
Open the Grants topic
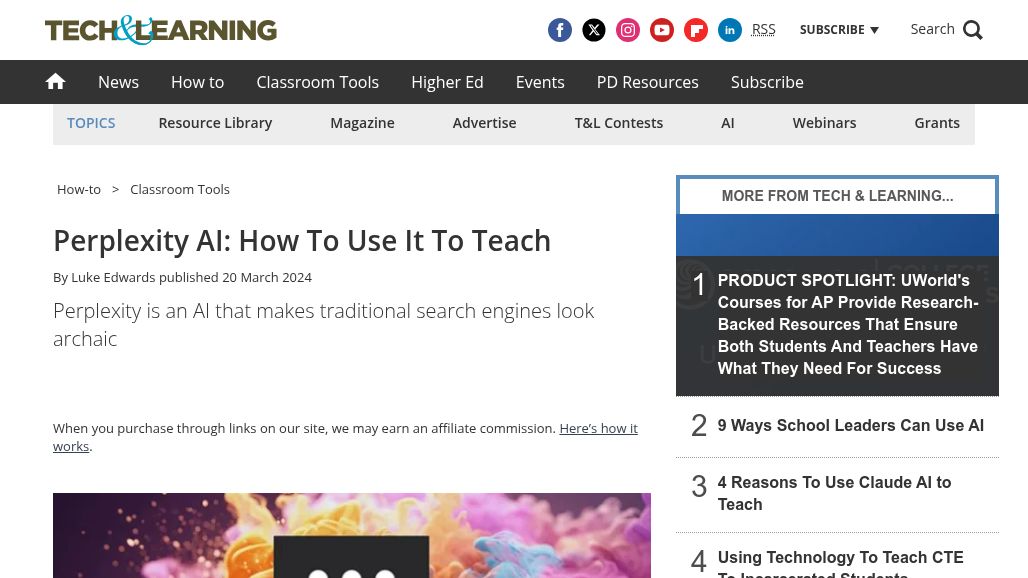click(937, 123)
